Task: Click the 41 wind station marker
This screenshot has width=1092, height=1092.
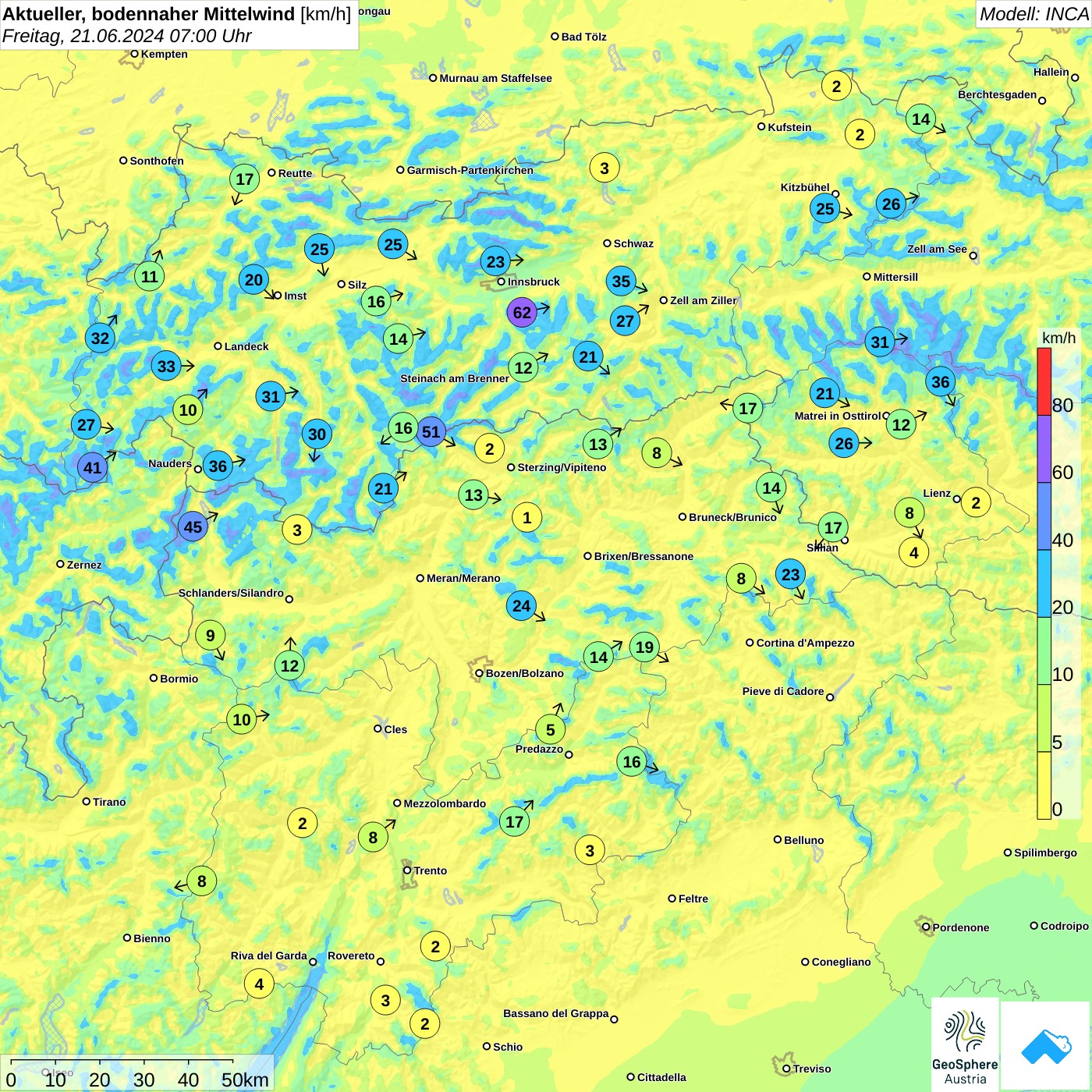Action: [92, 467]
